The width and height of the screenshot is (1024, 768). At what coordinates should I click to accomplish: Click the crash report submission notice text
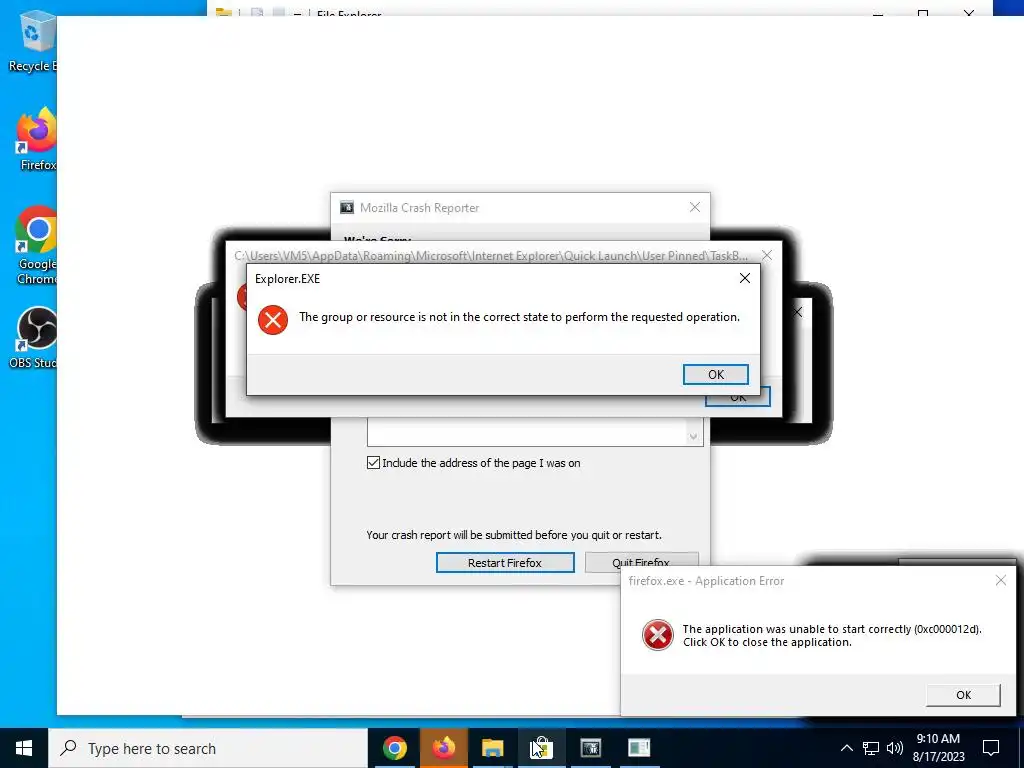[514, 535]
